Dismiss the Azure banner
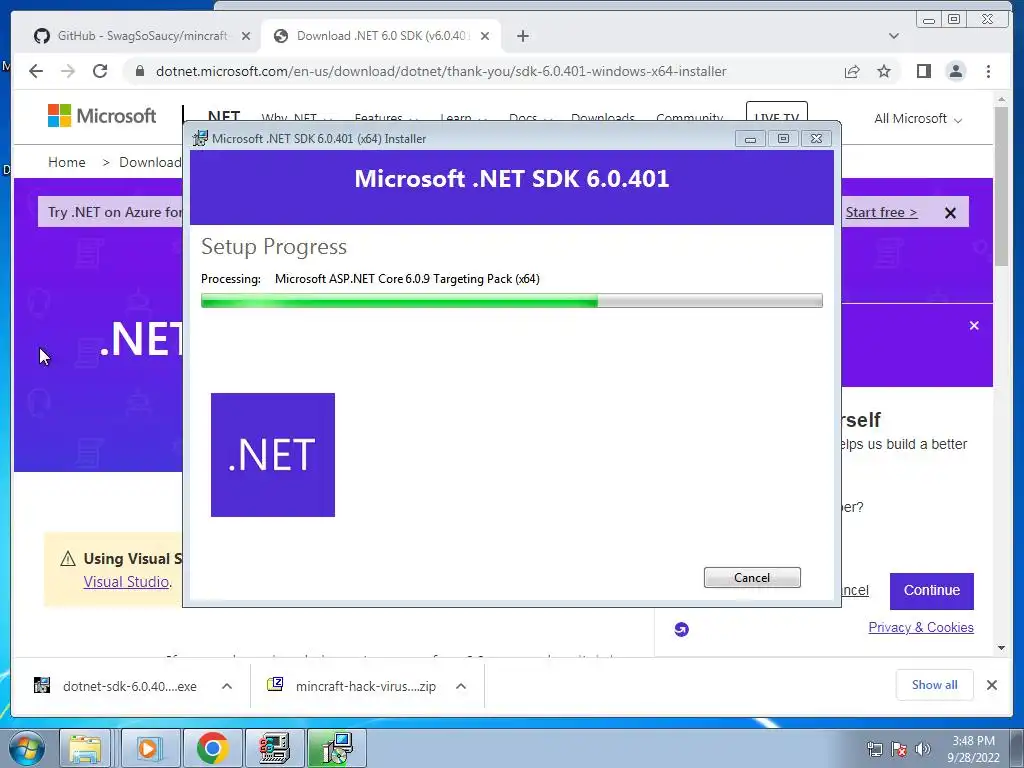Image resolution: width=1024 pixels, height=768 pixels. coord(950,213)
